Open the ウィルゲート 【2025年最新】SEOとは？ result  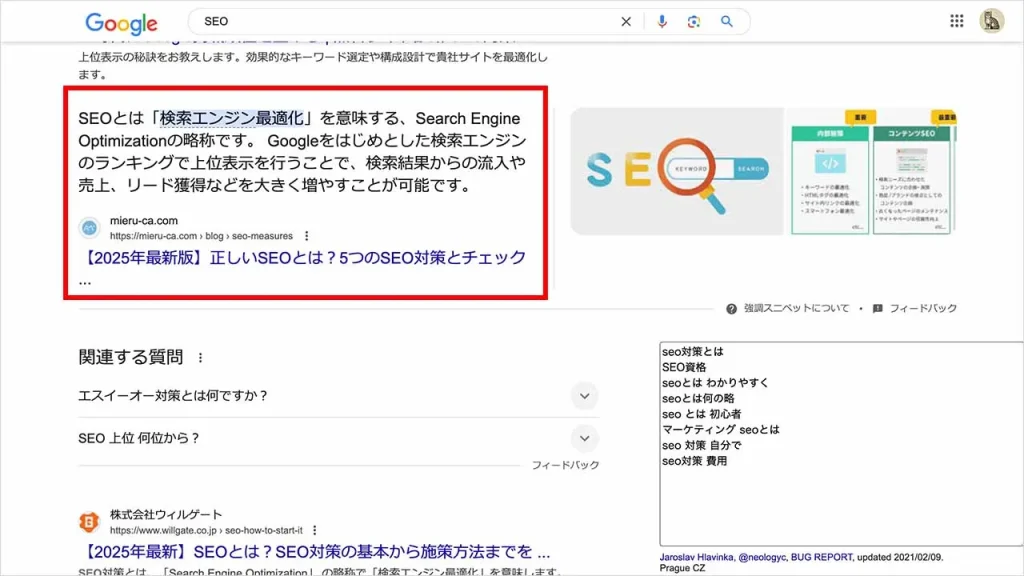pyautogui.click(x=315, y=552)
